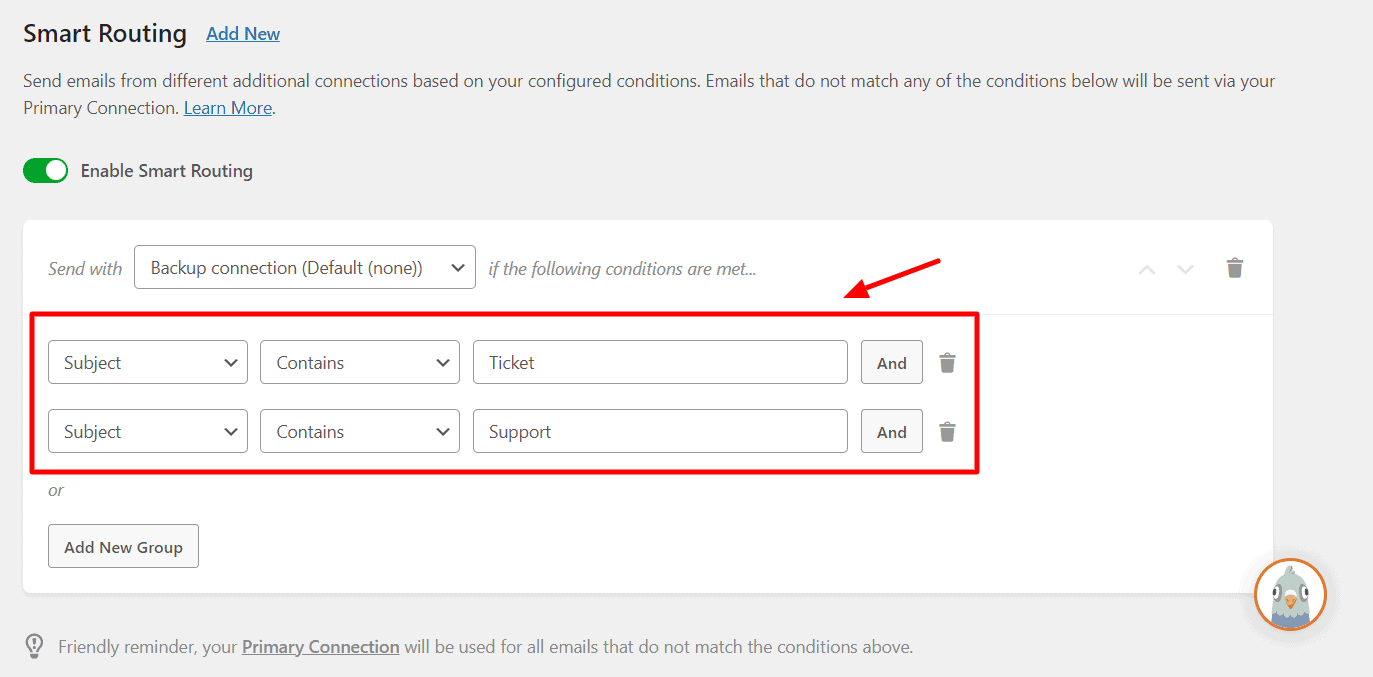Expand Subject dropdown in Ticket row
The height and width of the screenshot is (677, 1373).
coord(147,363)
